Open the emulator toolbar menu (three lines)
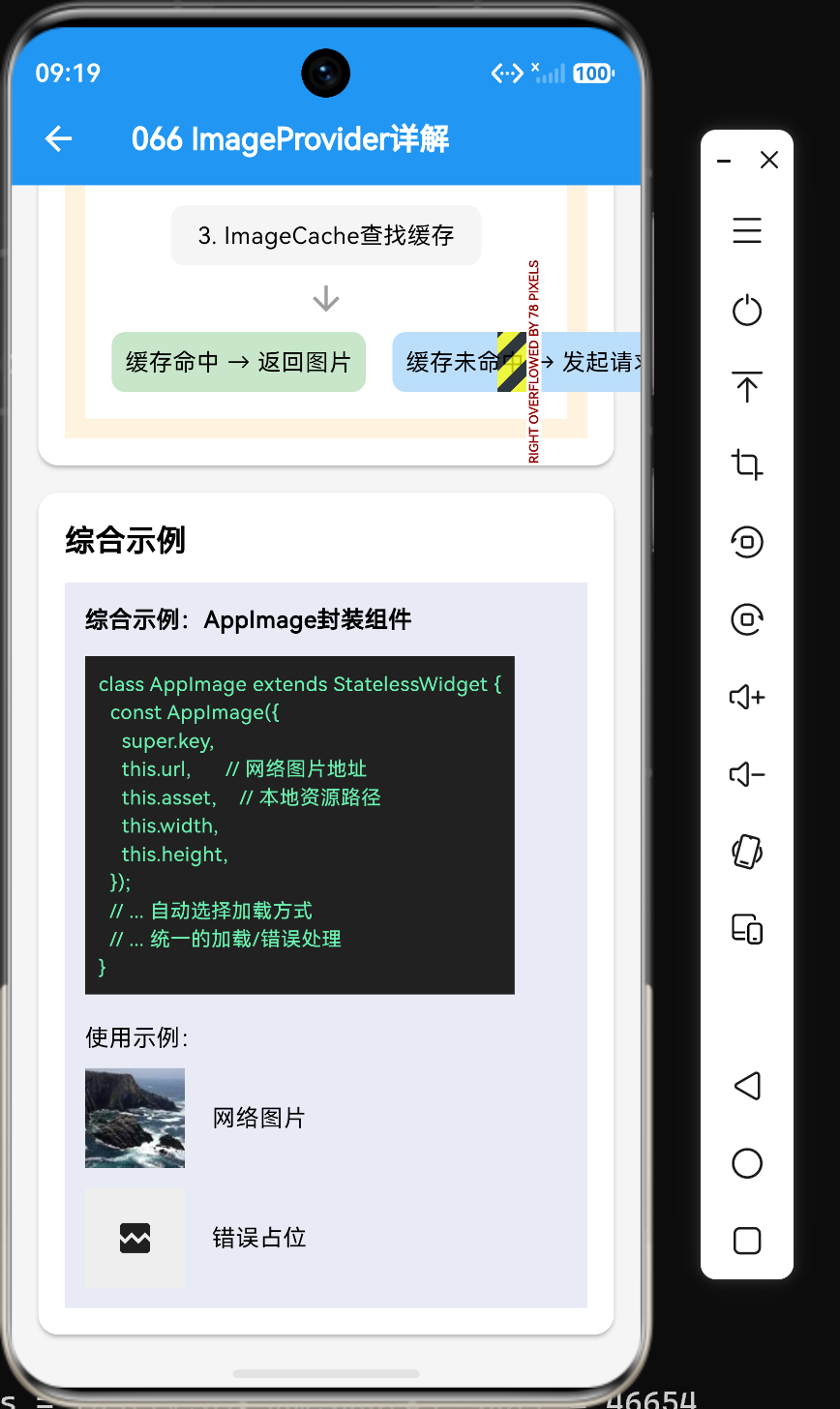This screenshot has width=840, height=1409. coord(747,230)
